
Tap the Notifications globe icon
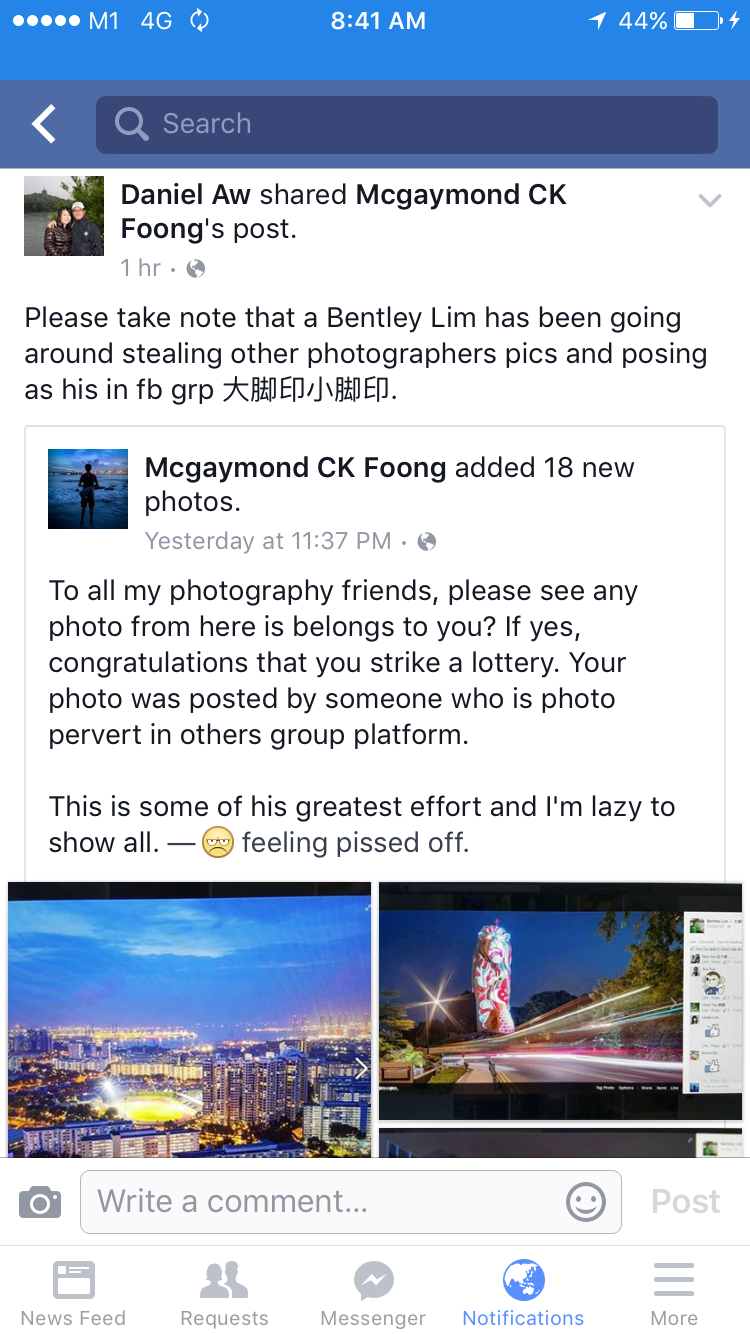pos(523,1281)
